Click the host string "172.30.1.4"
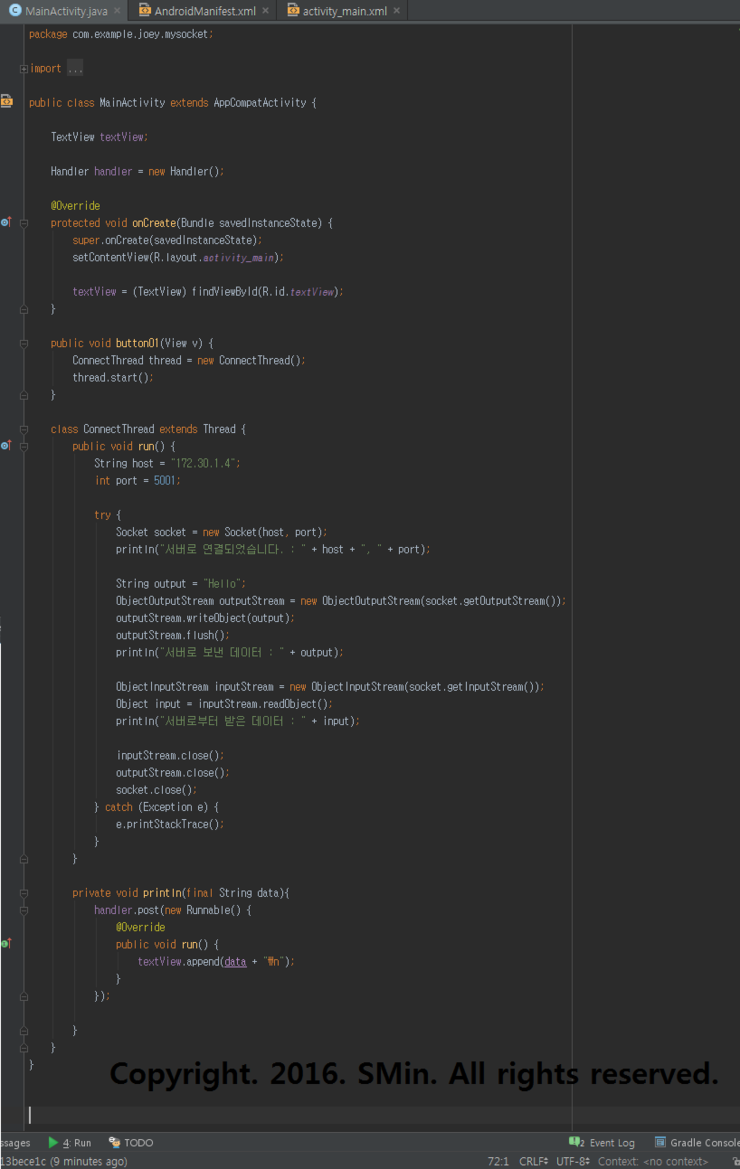 click(203, 463)
